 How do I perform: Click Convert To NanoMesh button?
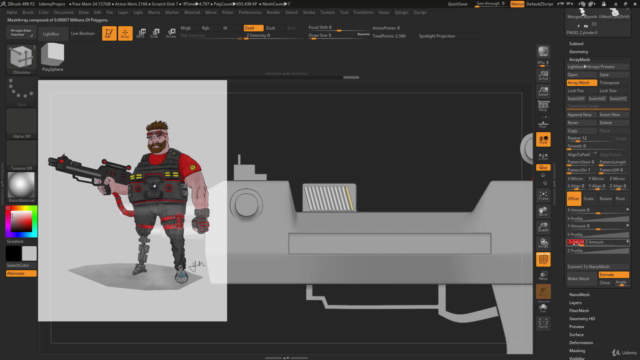[x=598, y=267]
